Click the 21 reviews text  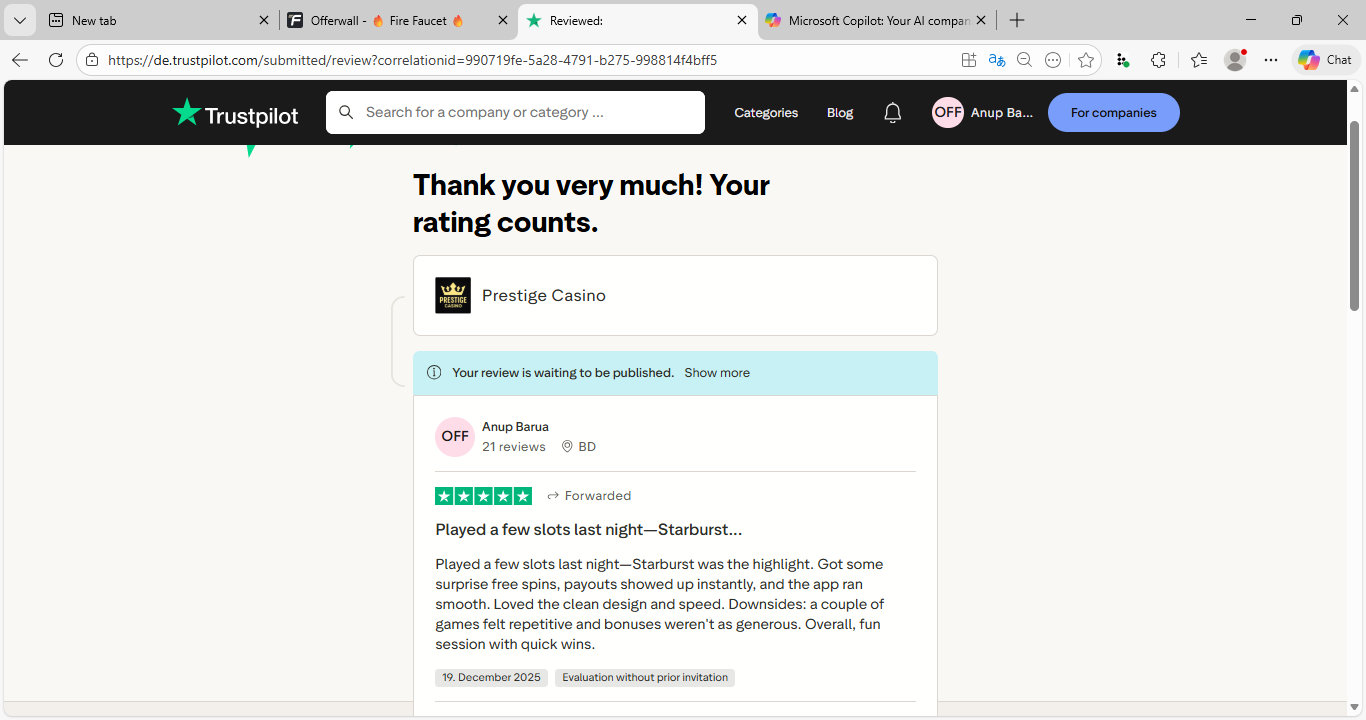(x=514, y=447)
